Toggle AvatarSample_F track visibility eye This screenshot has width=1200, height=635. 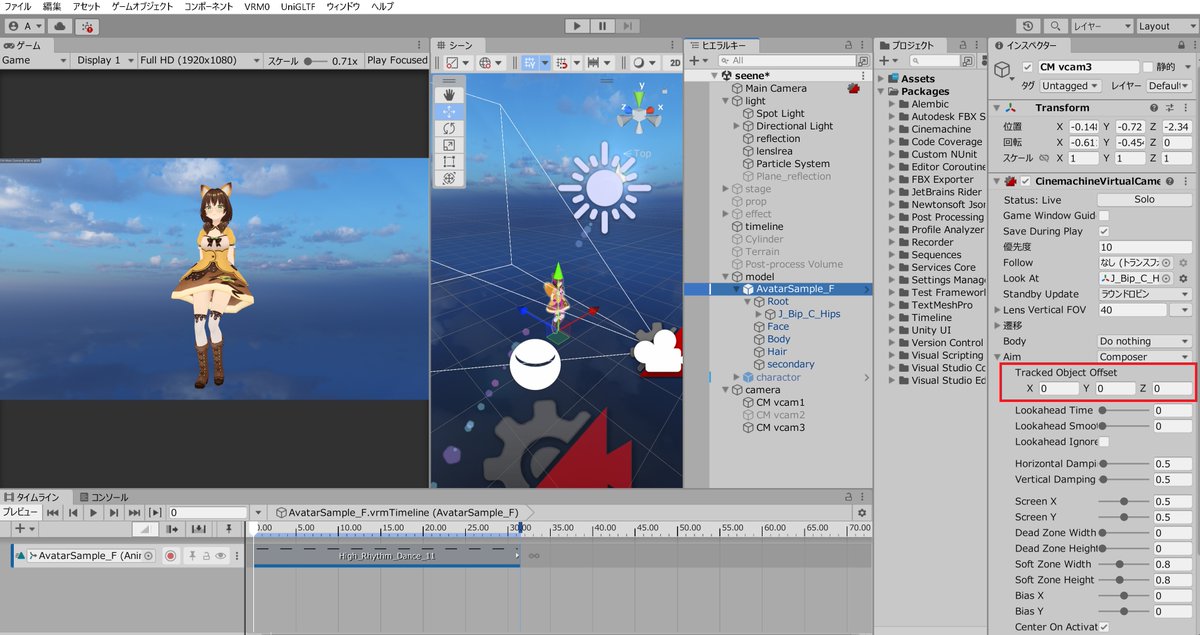click(x=222, y=555)
